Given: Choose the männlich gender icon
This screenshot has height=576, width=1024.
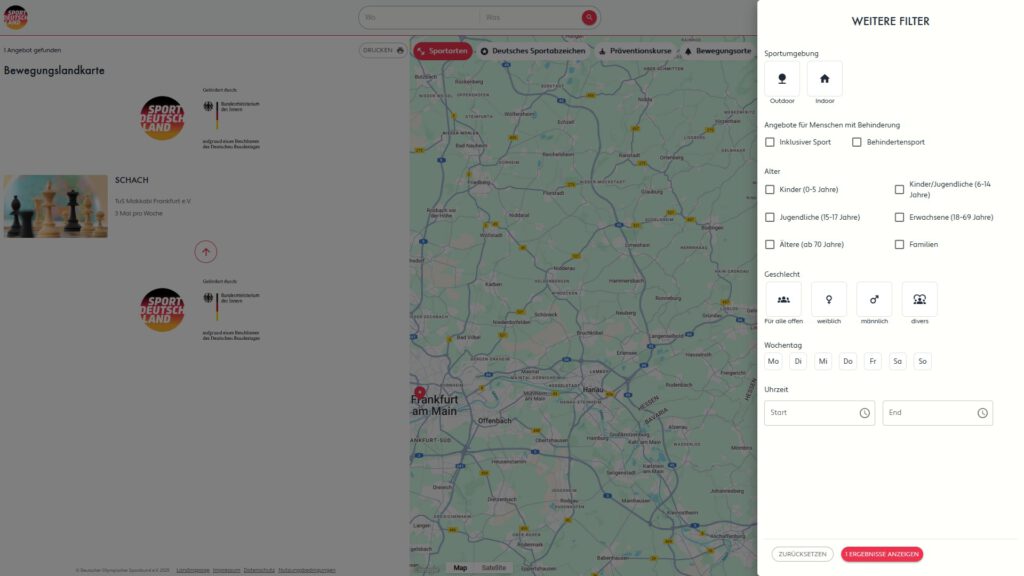Looking at the screenshot, I should (874, 299).
